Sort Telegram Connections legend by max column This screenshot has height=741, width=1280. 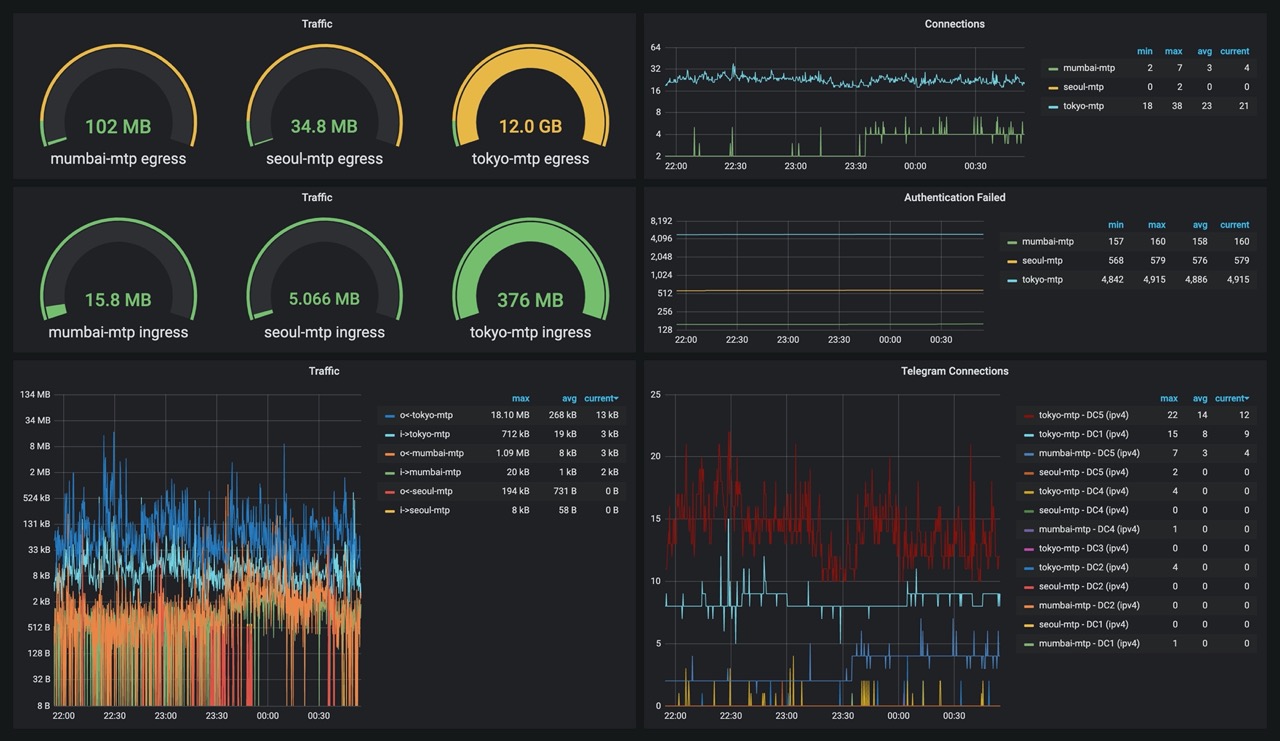tap(1169, 398)
